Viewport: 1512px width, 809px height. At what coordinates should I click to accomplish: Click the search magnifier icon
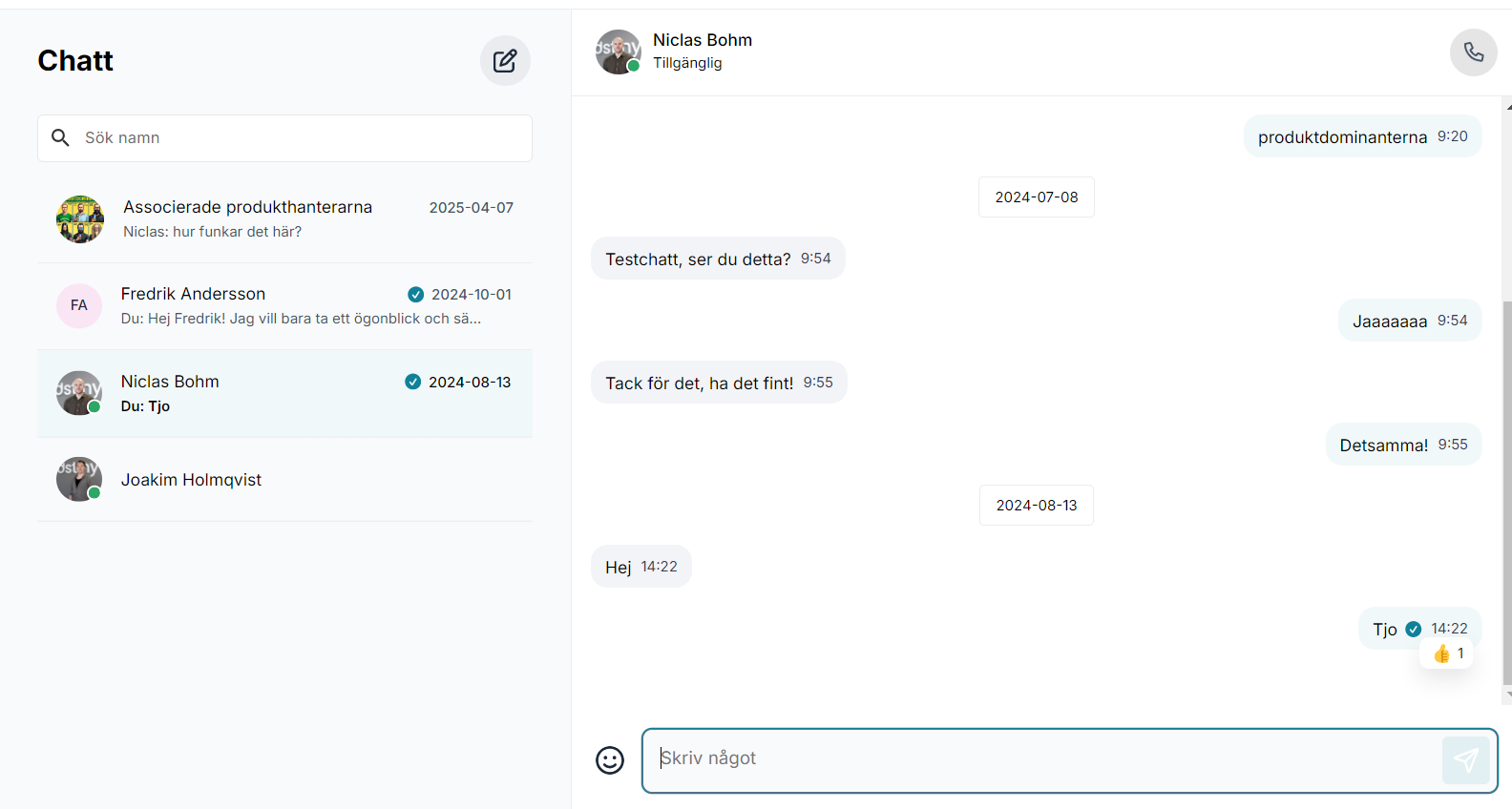60,138
